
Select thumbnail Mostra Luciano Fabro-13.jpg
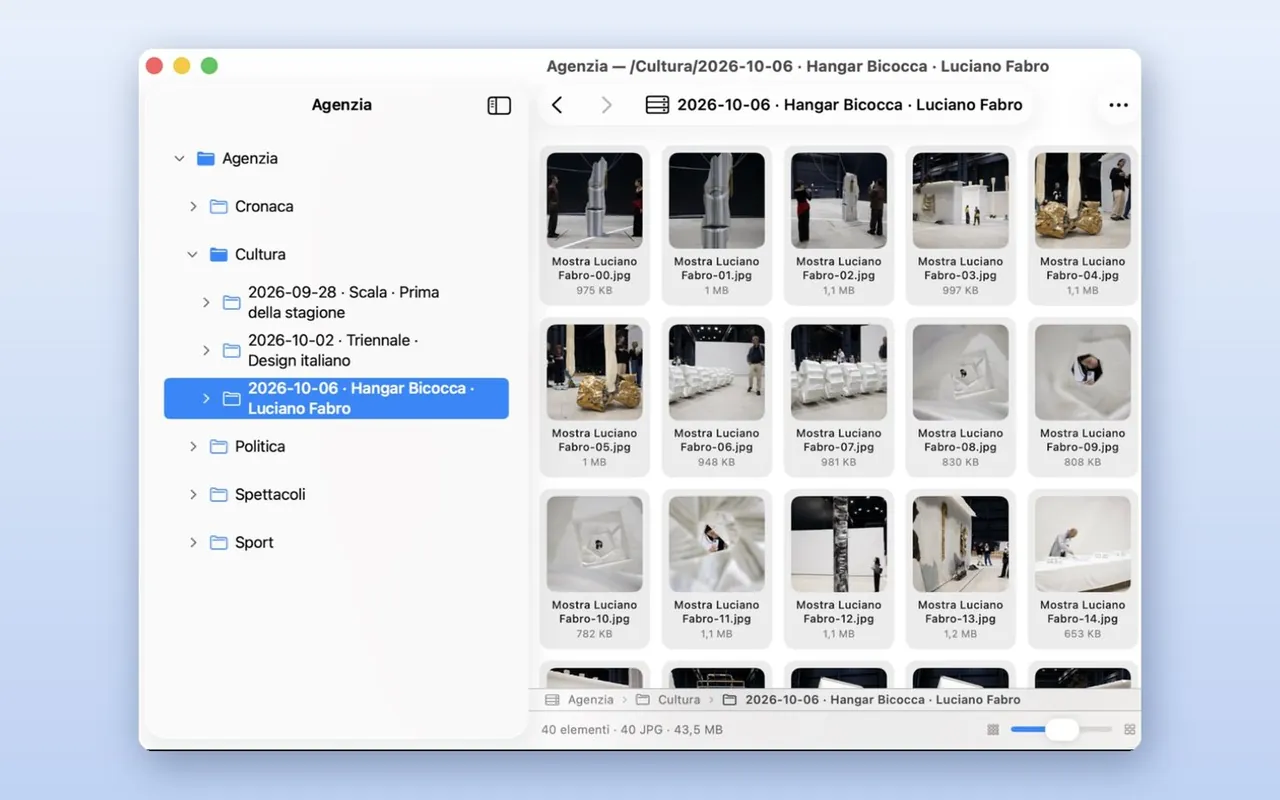(961, 544)
